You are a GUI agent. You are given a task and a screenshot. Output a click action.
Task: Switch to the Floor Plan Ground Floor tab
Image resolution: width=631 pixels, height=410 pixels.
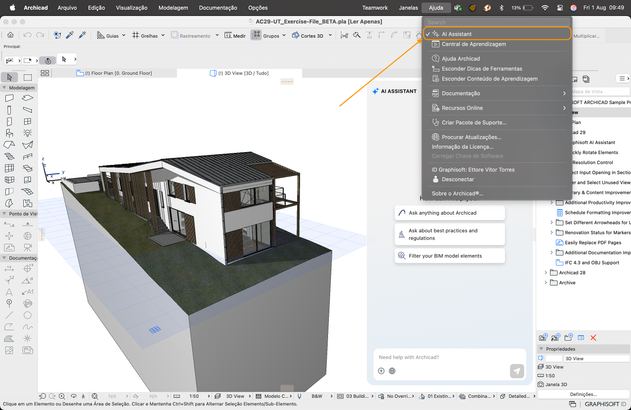120,73
